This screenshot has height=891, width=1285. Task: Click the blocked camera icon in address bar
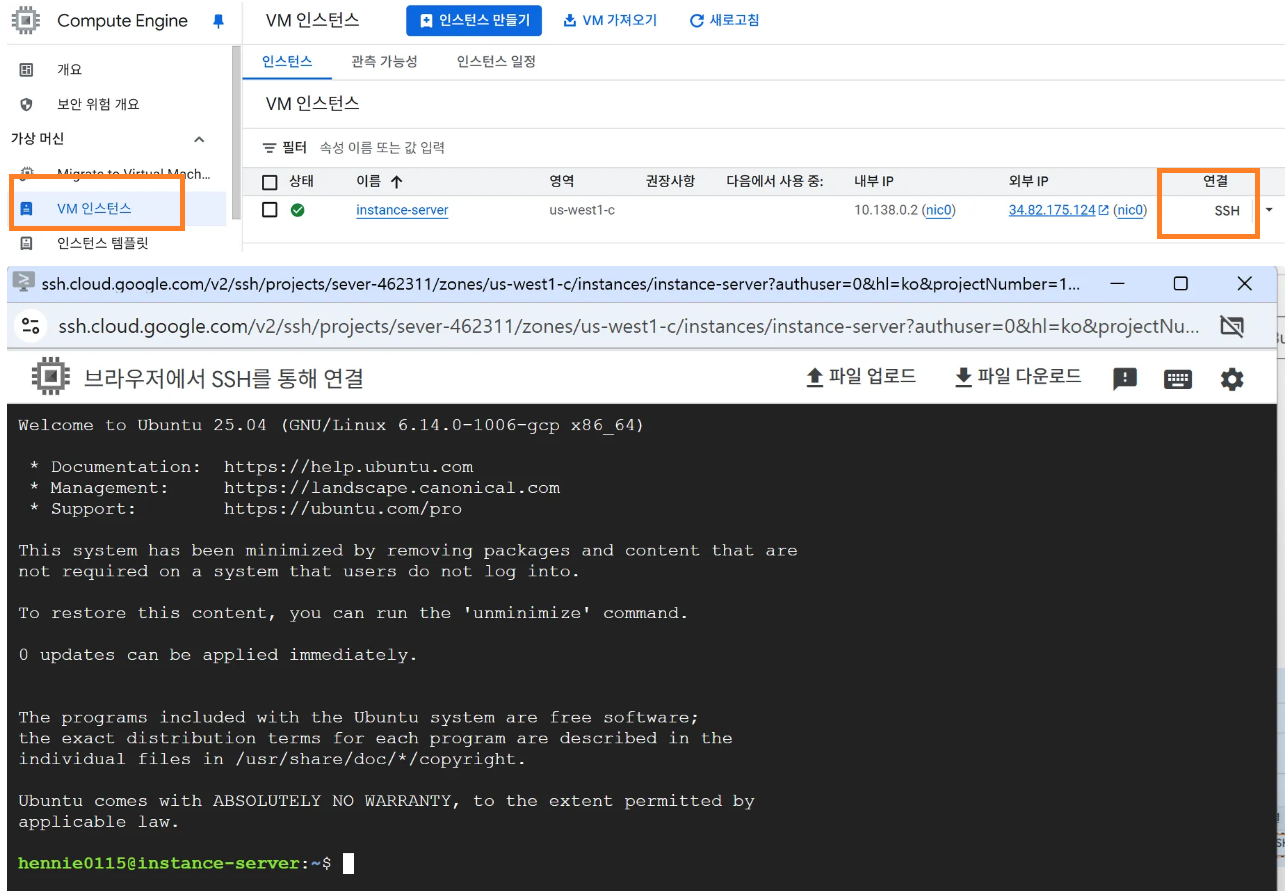tap(1231, 326)
